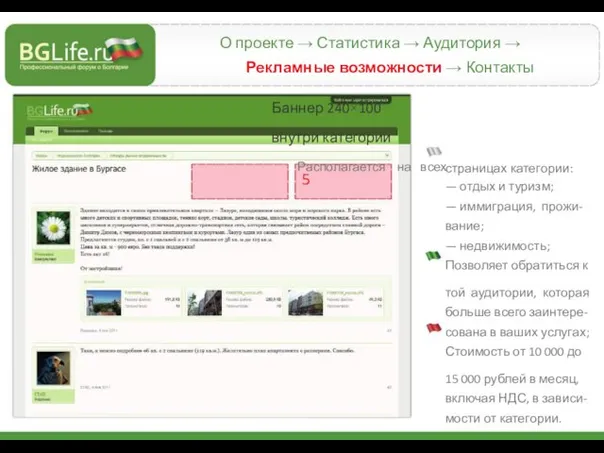Open the bird user avatar
The width and height of the screenshot is (604, 453).
click(53, 368)
